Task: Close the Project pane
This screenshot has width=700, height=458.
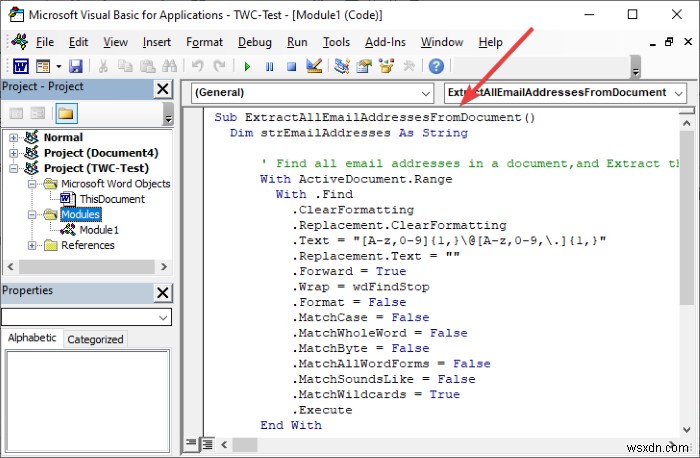Action: coord(163,89)
